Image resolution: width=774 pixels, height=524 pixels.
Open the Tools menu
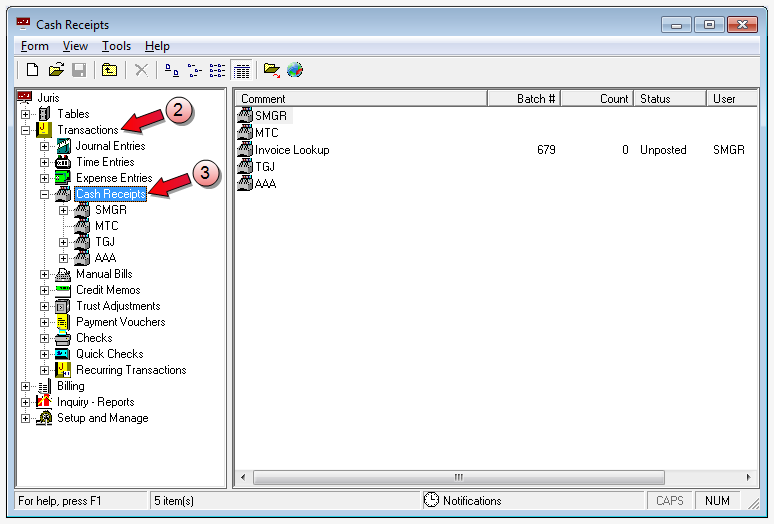coord(116,46)
